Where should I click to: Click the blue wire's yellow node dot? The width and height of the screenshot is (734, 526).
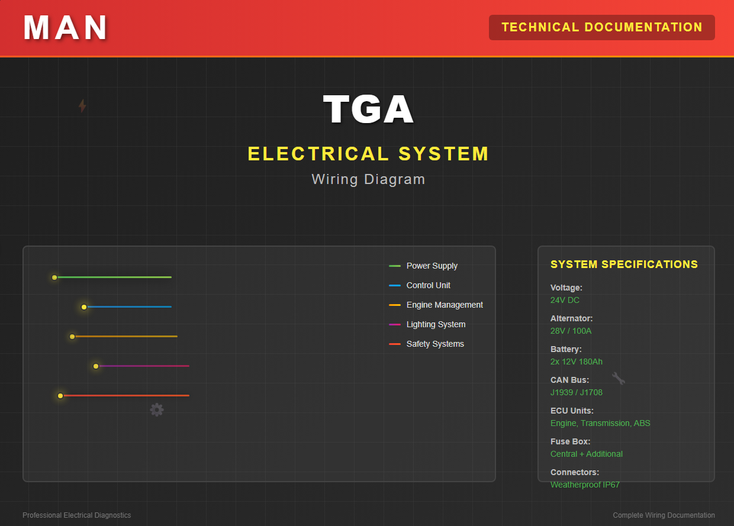[84, 307]
